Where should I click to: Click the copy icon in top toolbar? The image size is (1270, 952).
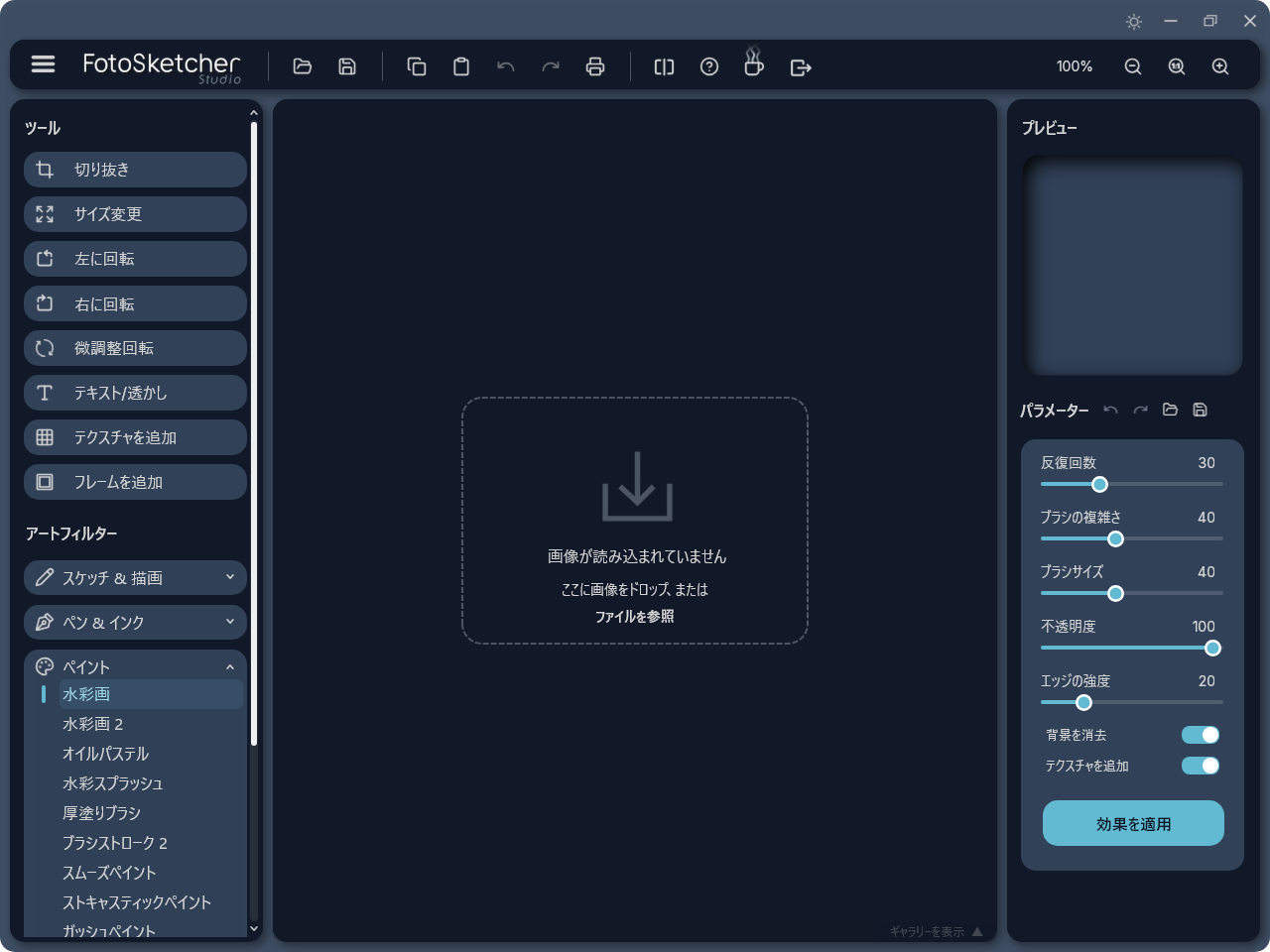point(417,66)
